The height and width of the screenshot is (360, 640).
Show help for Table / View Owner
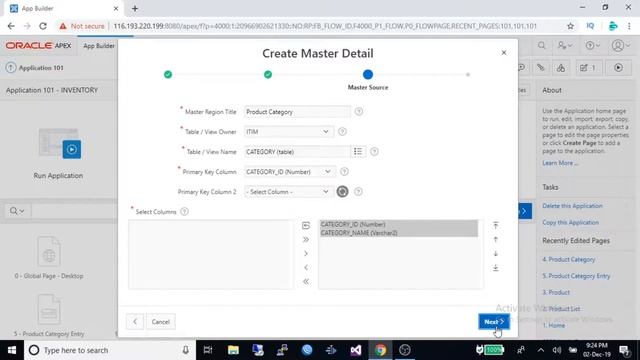(x=342, y=131)
